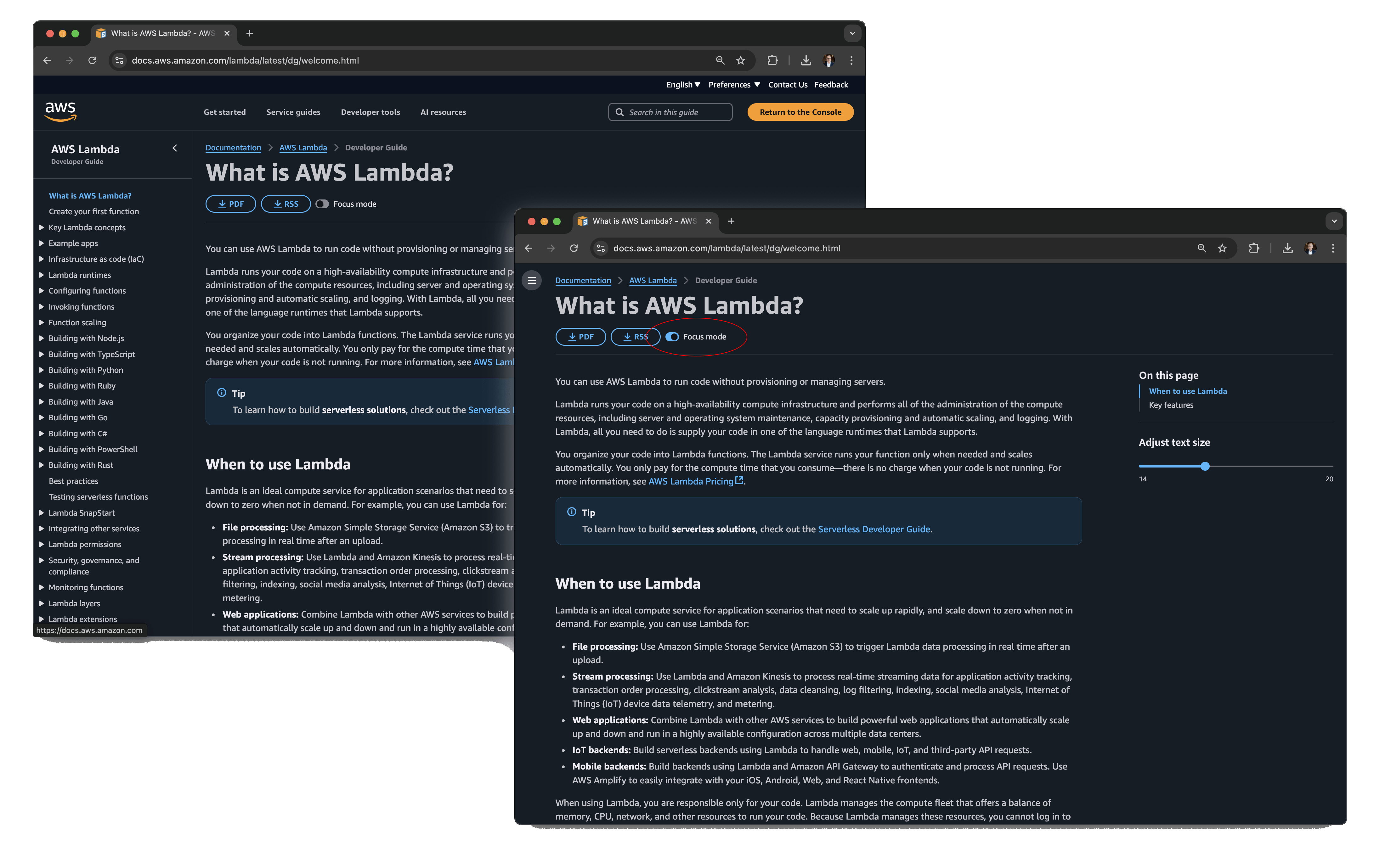
Task: Click the Return to the Console button
Action: tap(800, 112)
